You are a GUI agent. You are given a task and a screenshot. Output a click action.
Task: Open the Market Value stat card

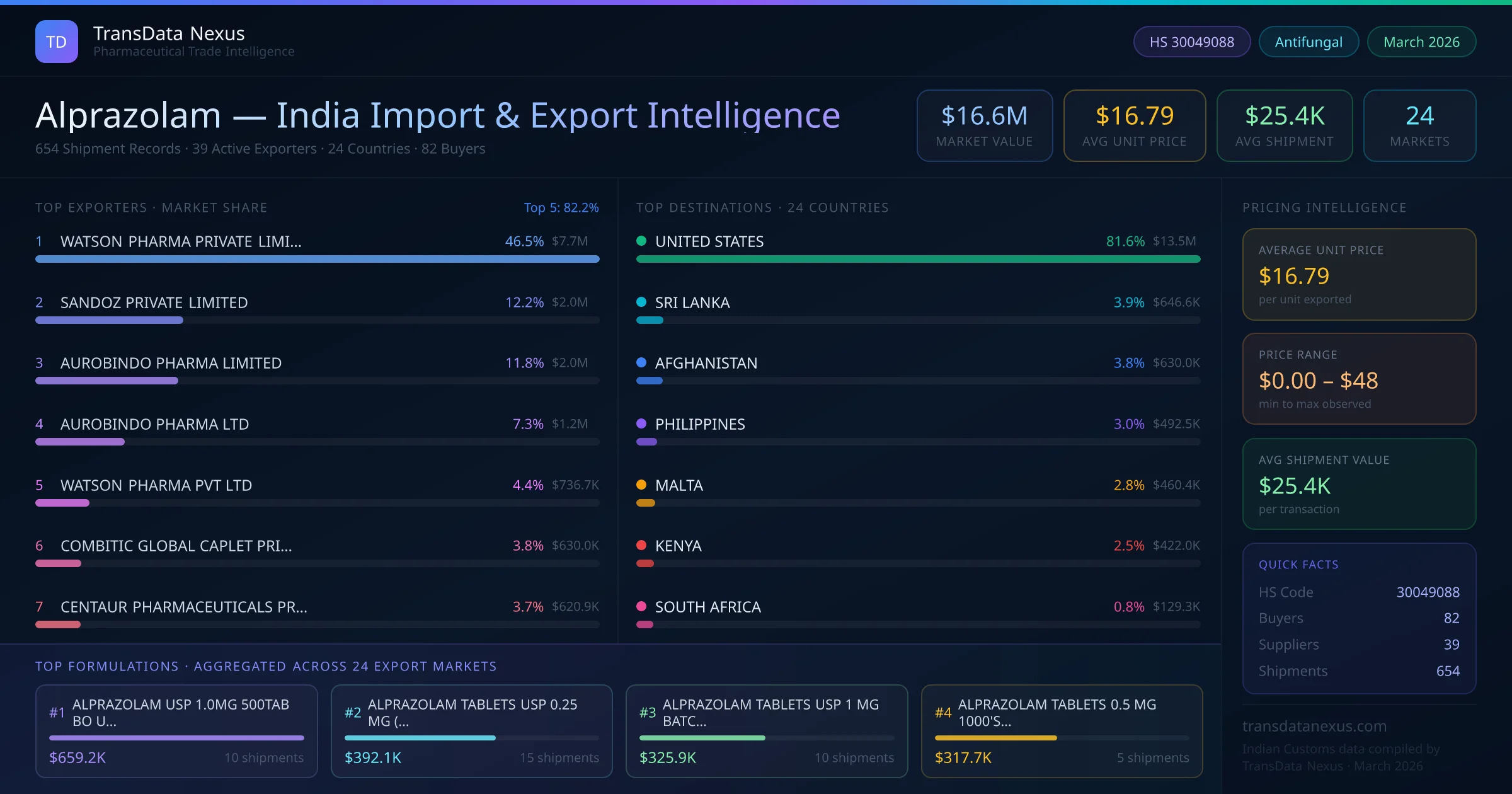coord(984,125)
